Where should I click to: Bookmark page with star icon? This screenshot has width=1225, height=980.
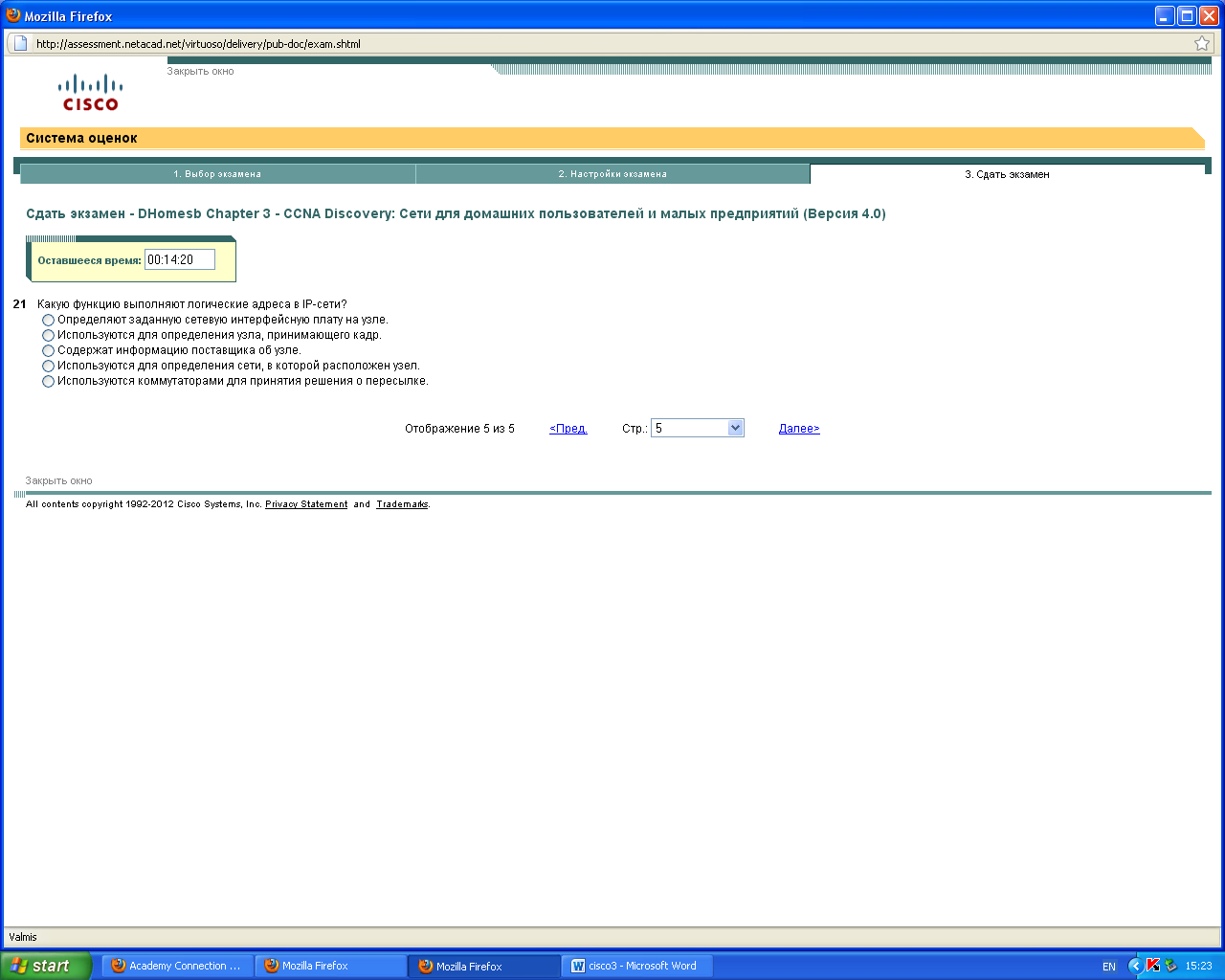tap(1202, 43)
